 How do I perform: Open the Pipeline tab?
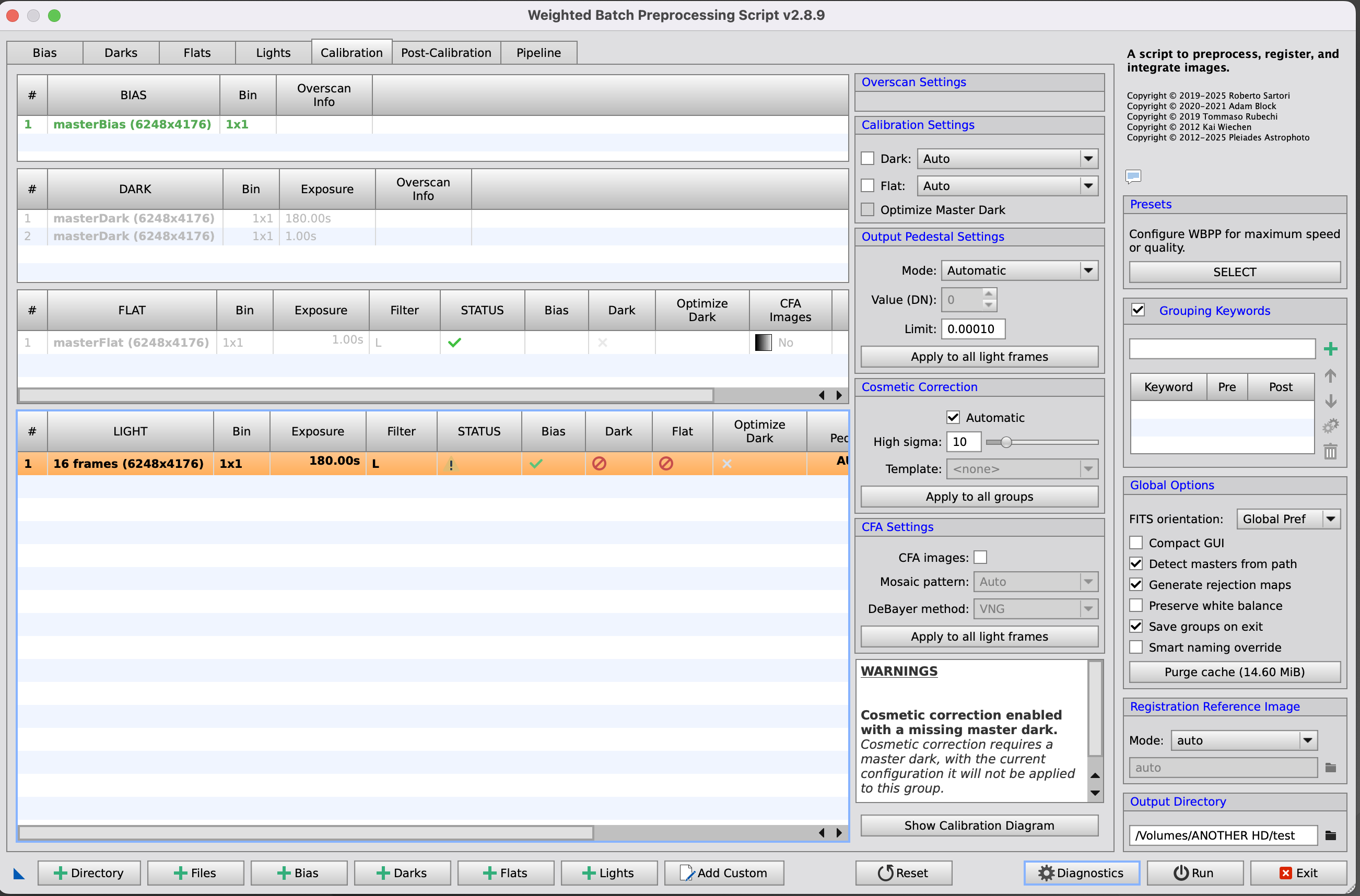(538, 53)
